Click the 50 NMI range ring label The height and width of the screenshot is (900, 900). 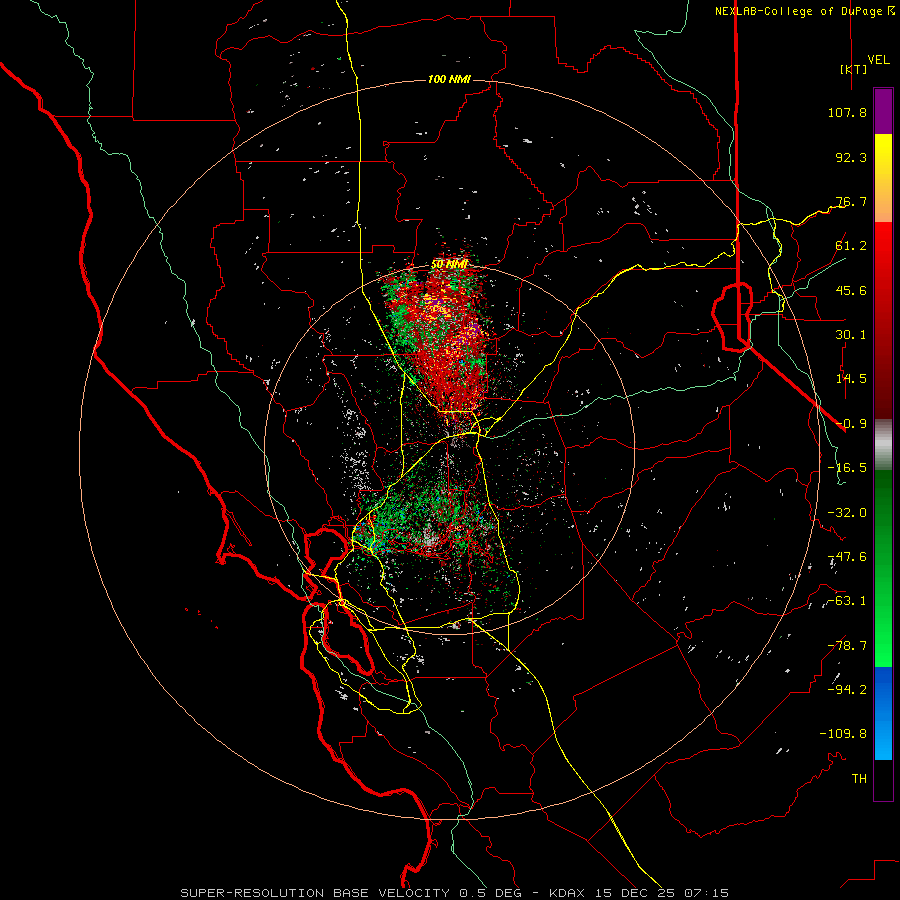(x=449, y=264)
